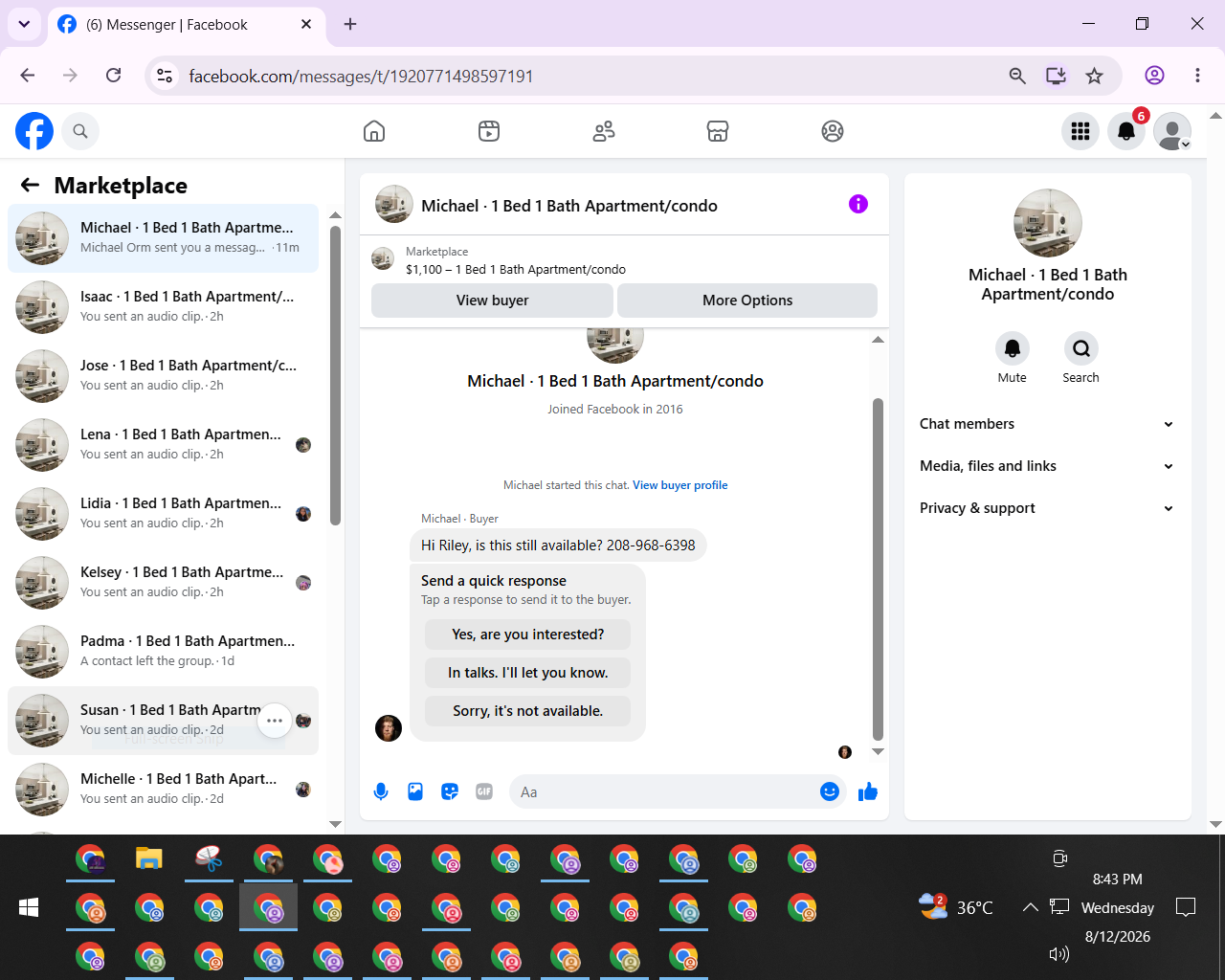The height and width of the screenshot is (980, 1225).
Task: Open Lidia's apartment conversation
Action: pyautogui.click(x=163, y=514)
